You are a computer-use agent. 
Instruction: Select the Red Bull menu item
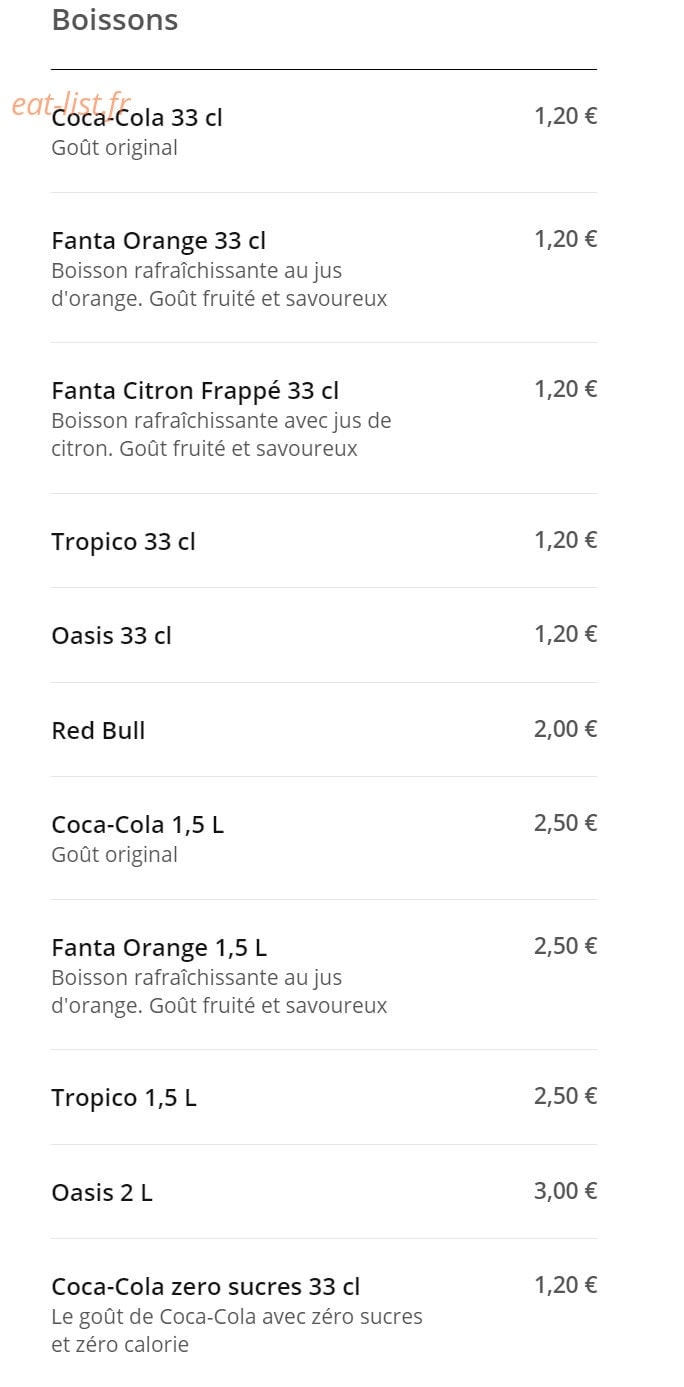324,730
